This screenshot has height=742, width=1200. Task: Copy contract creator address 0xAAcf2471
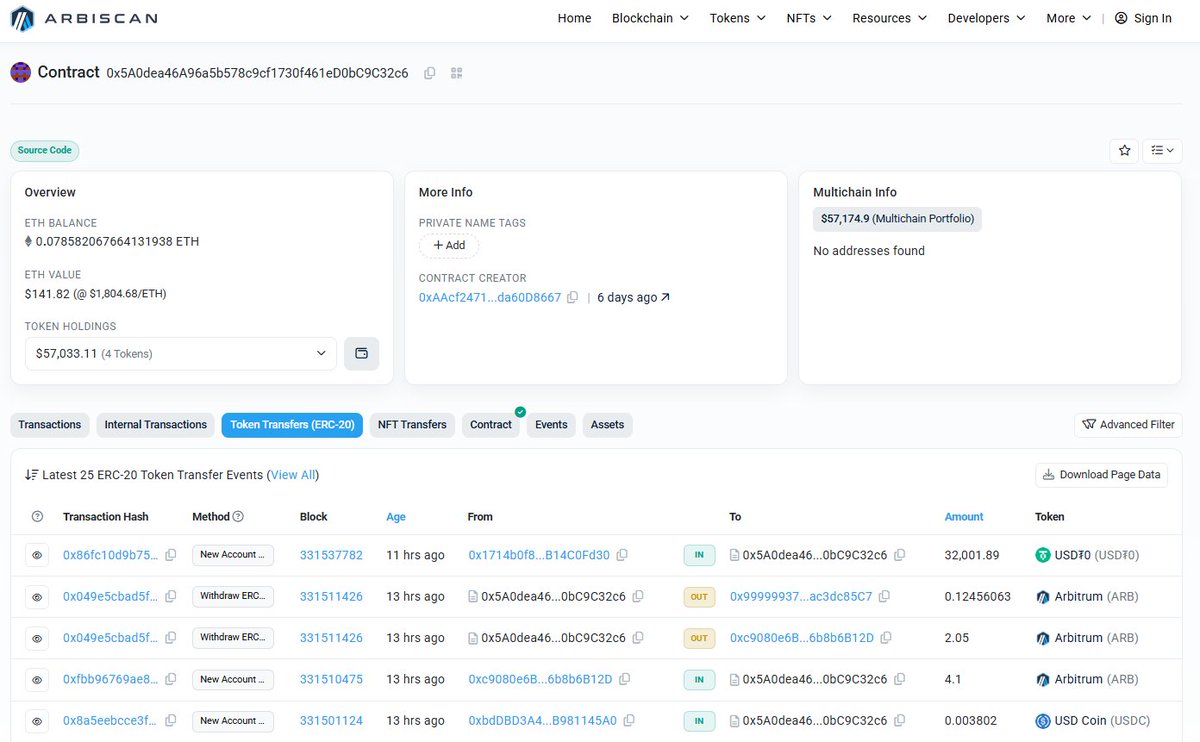[x=572, y=297]
